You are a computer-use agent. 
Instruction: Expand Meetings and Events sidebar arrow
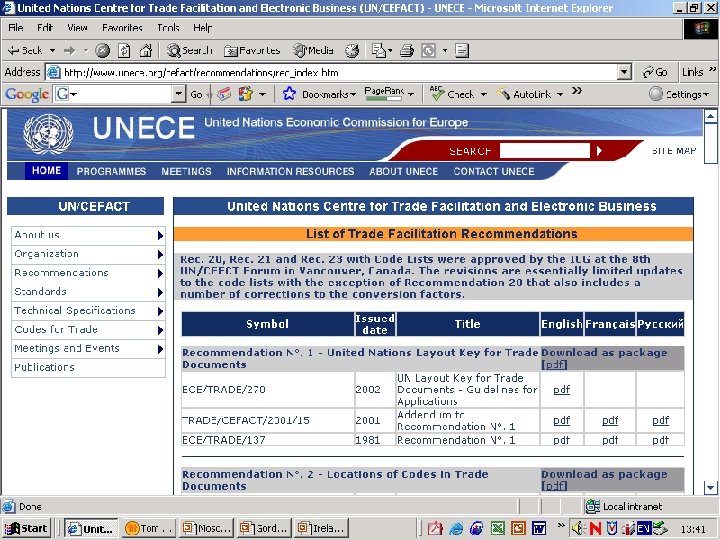(x=160, y=349)
